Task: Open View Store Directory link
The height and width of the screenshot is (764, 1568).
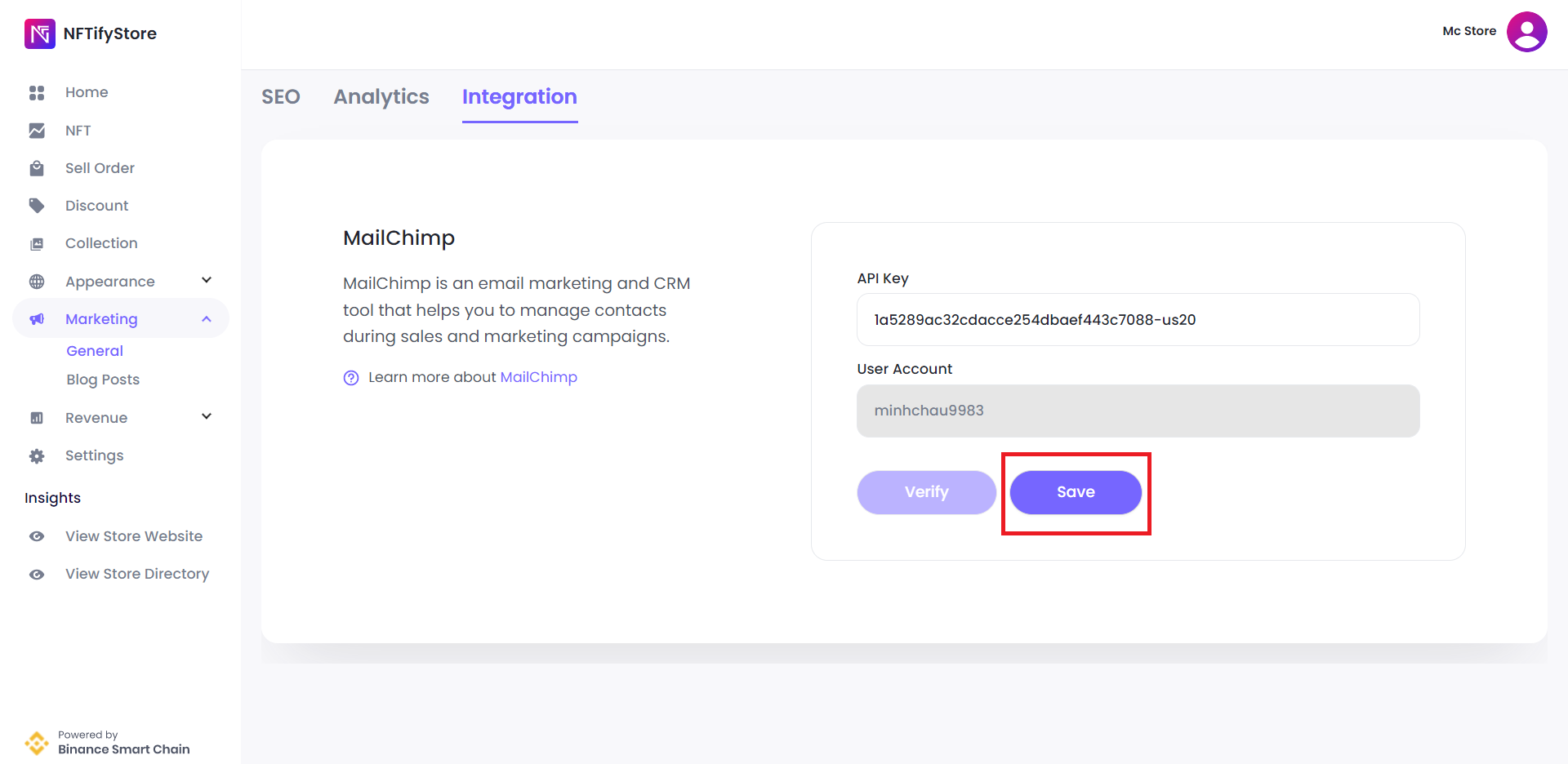Action: point(137,574)
